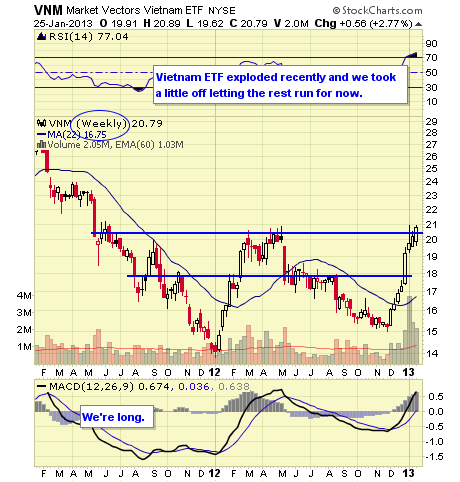Click the 13 year marker under MACD panel
Screen dimensions: 460x482
point(408,473)
